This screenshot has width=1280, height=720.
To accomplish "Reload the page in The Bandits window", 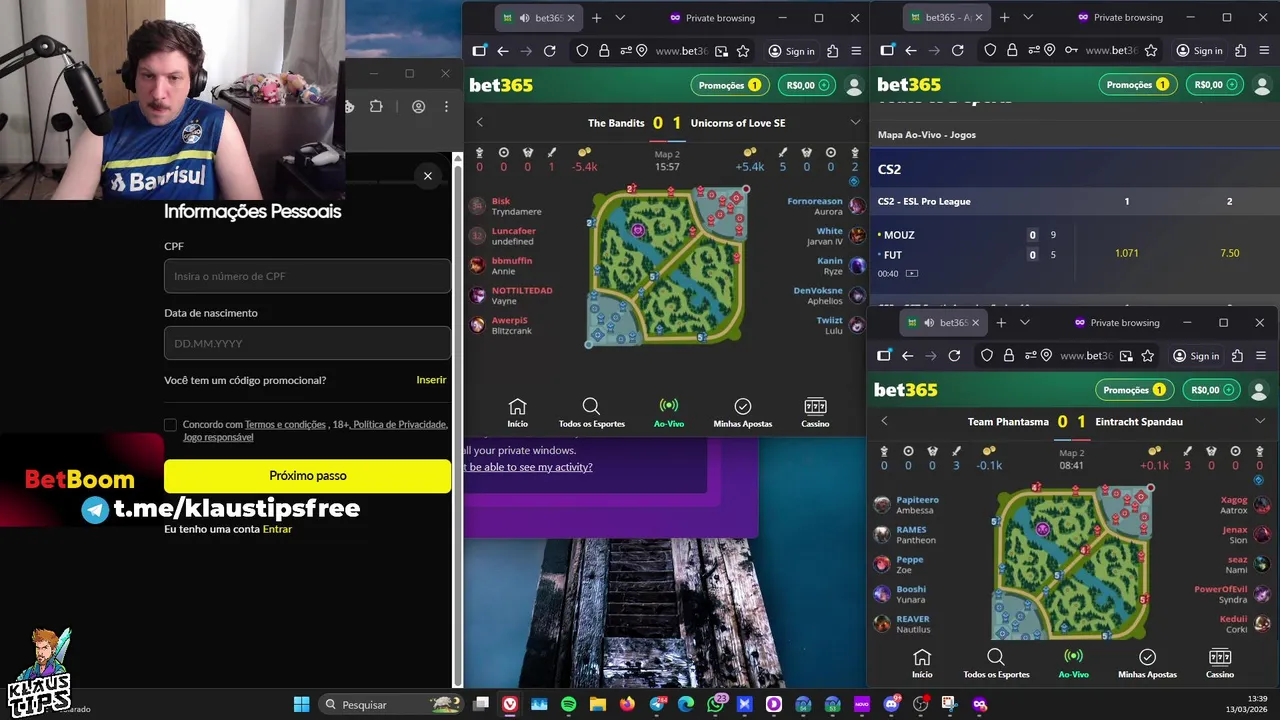I will [549, 51].
